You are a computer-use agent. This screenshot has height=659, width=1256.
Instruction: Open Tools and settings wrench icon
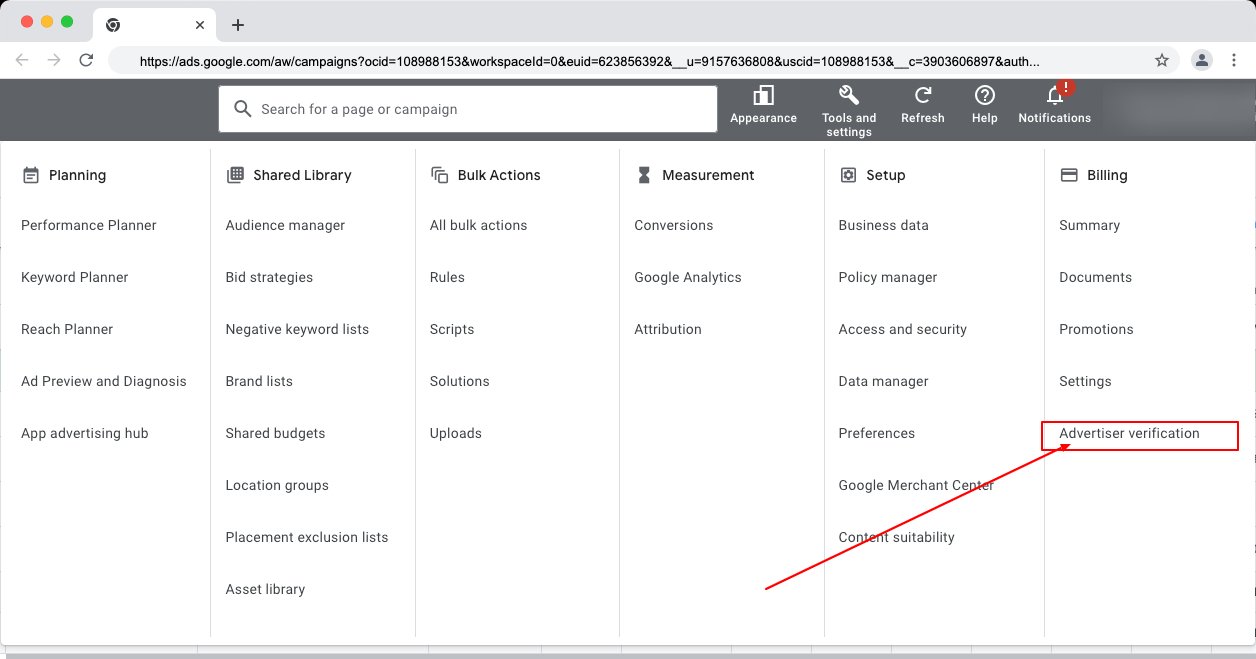(x=849, y=95)
